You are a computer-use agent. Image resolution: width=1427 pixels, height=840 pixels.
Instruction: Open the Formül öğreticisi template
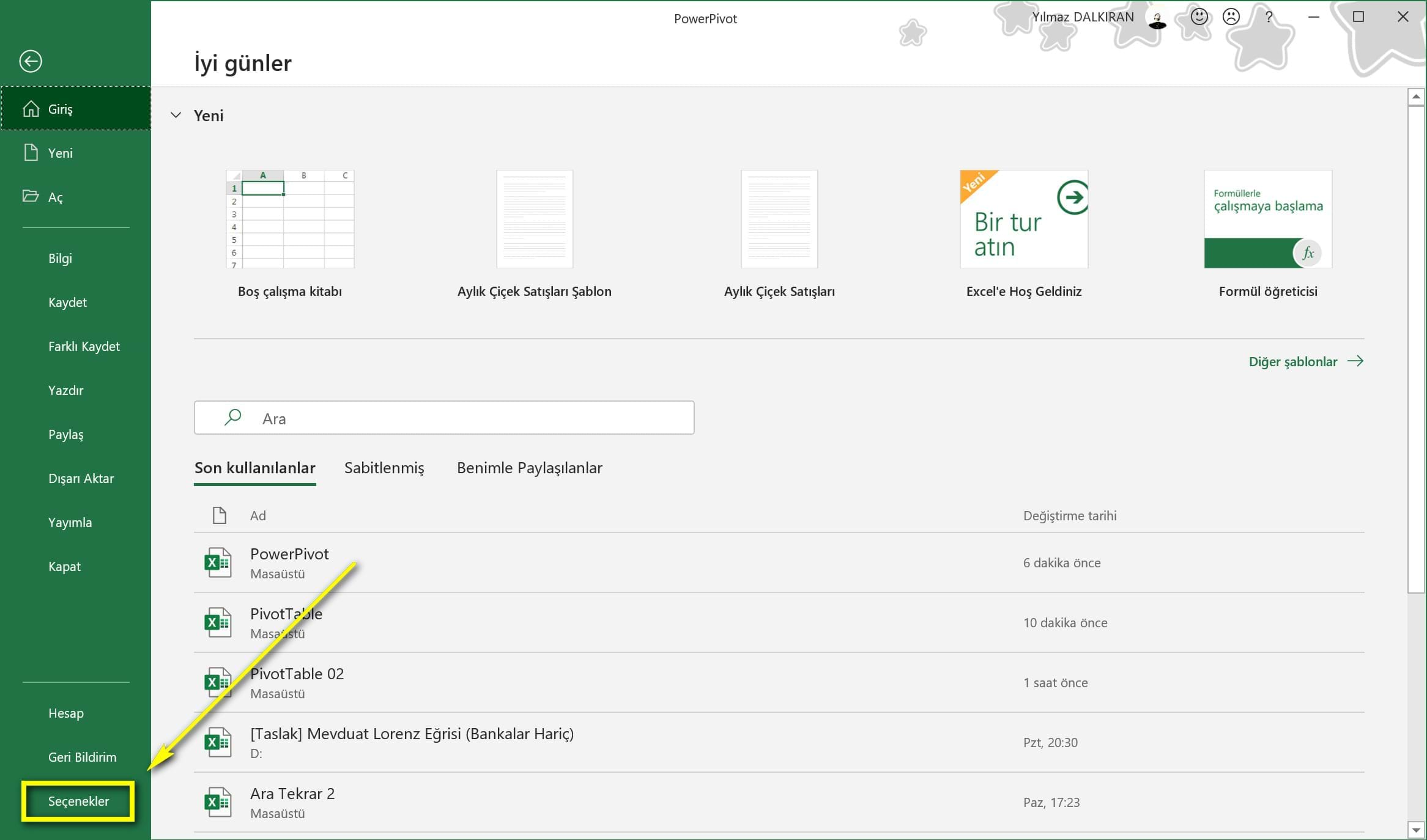point(1268,235)
